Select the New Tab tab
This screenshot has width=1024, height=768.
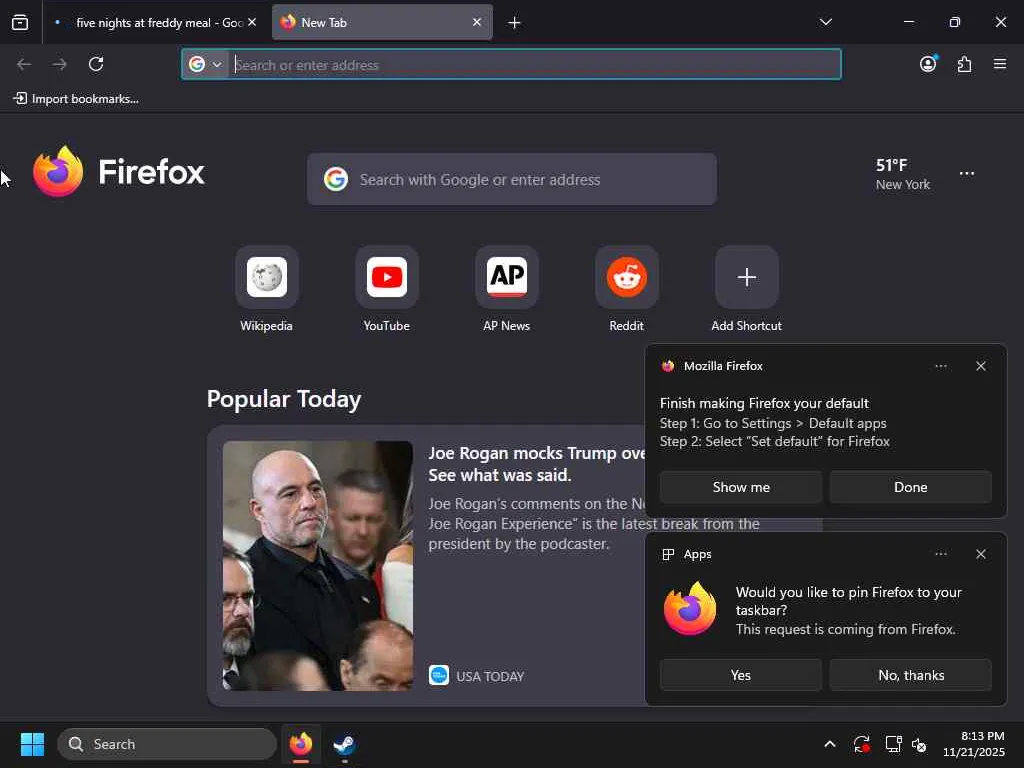382,22
